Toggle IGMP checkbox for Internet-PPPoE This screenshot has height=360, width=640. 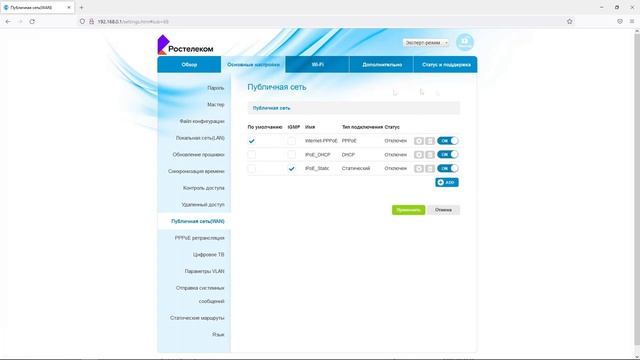(x=291, y=141)
